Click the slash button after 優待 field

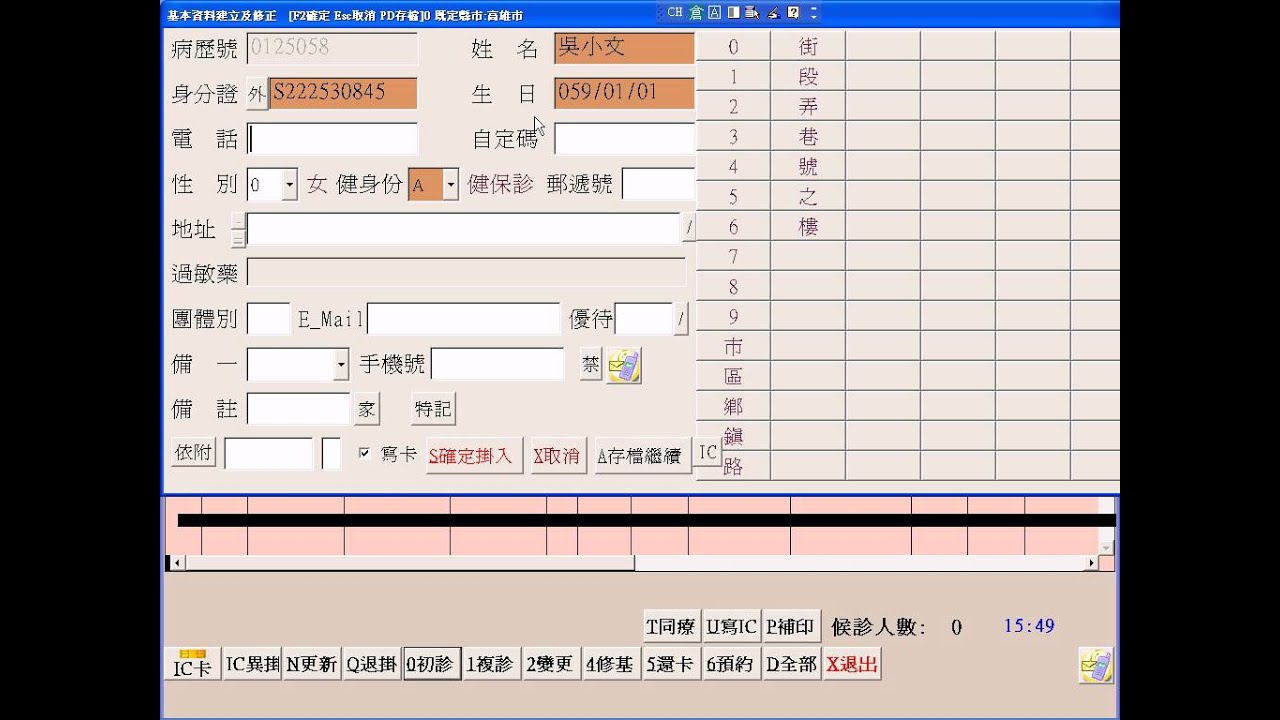681,319
